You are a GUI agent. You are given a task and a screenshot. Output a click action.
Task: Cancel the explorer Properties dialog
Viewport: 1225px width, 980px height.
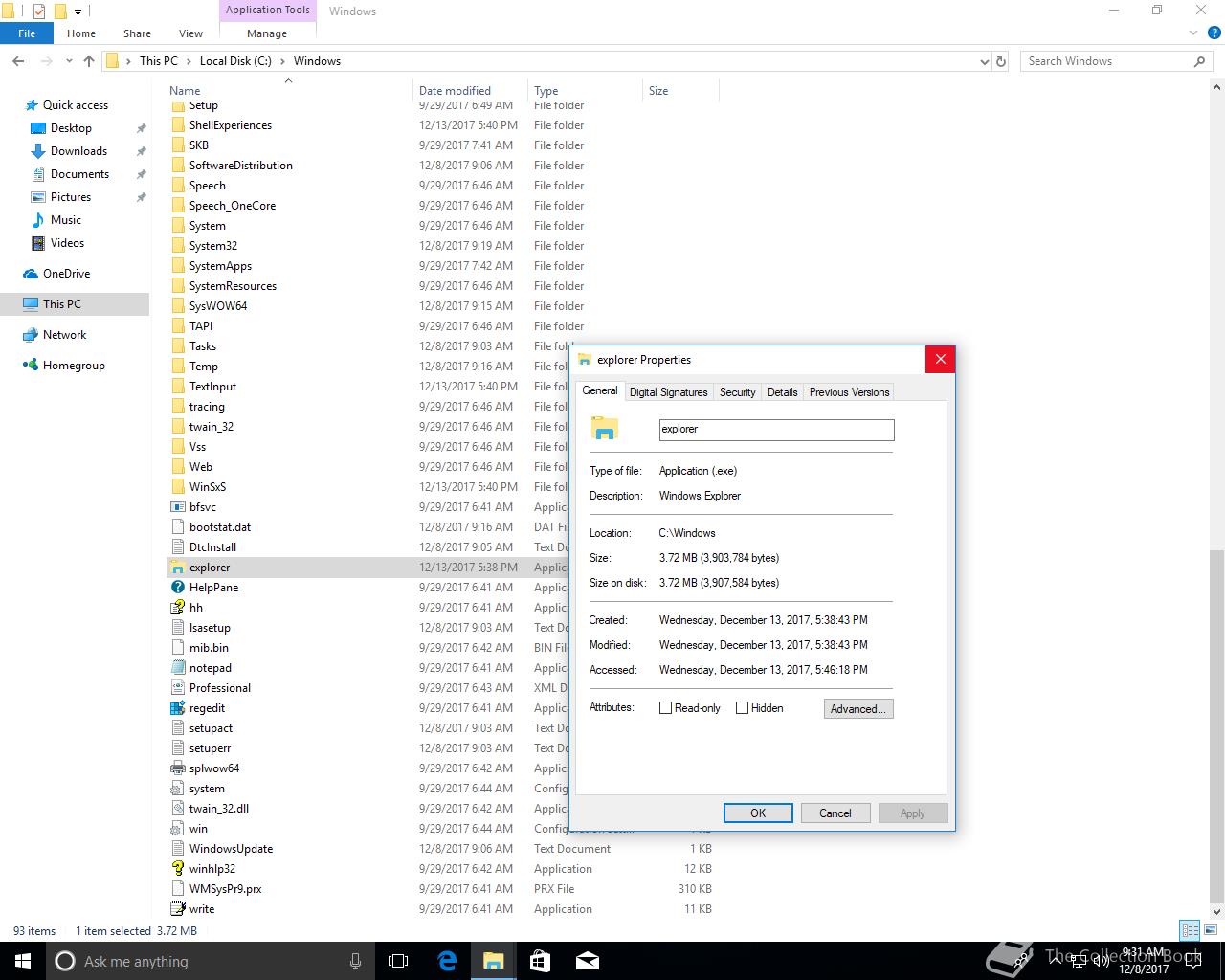click(835, 813)
